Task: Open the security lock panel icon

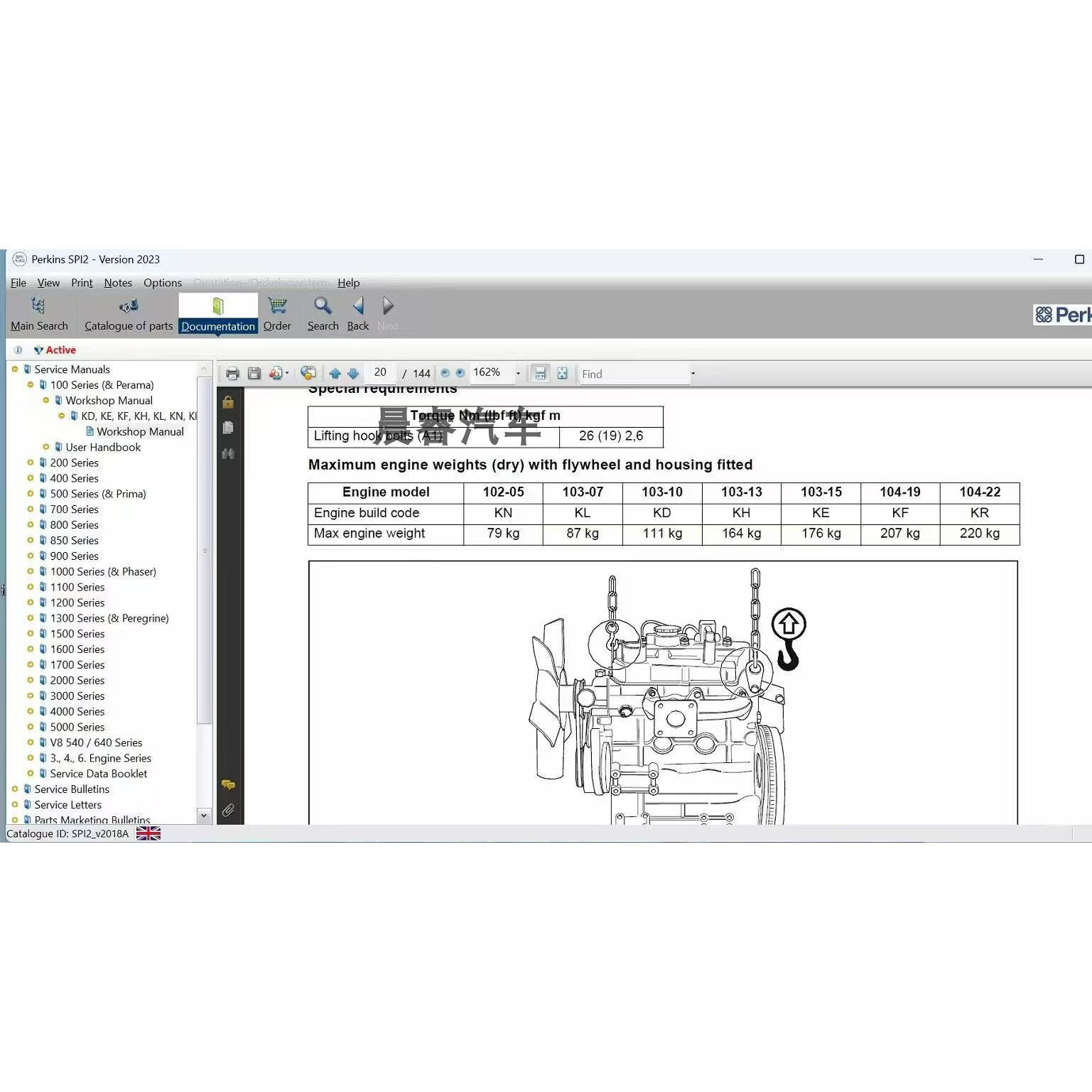Action: (228, 402)
